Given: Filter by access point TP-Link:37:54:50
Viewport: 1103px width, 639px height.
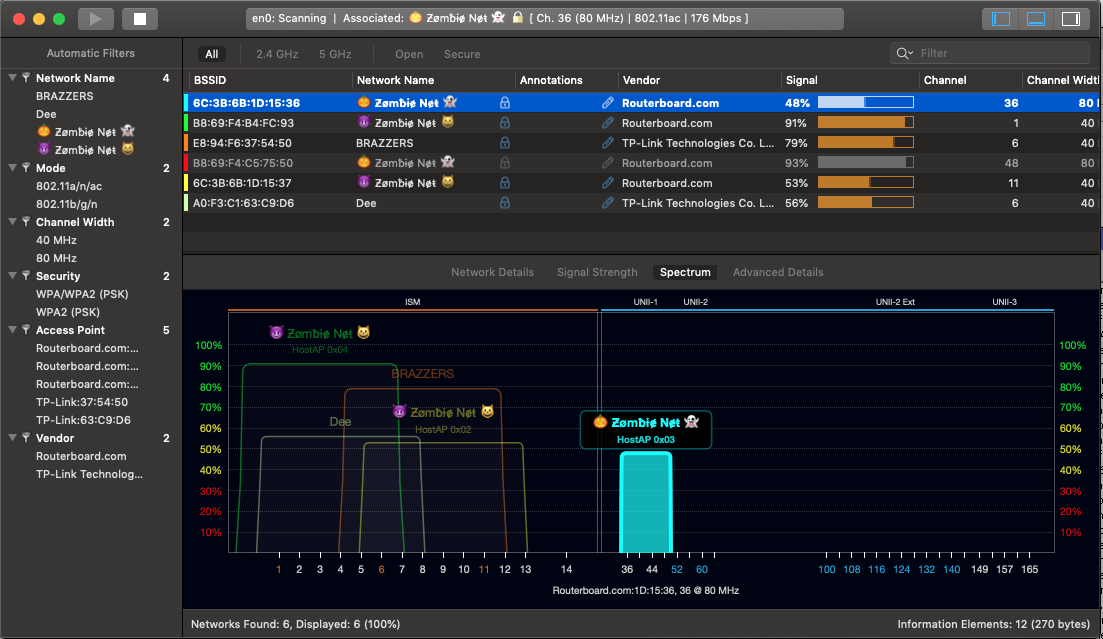Looking at the screenshot, I should pyautogui.click(x=82, y=402).
